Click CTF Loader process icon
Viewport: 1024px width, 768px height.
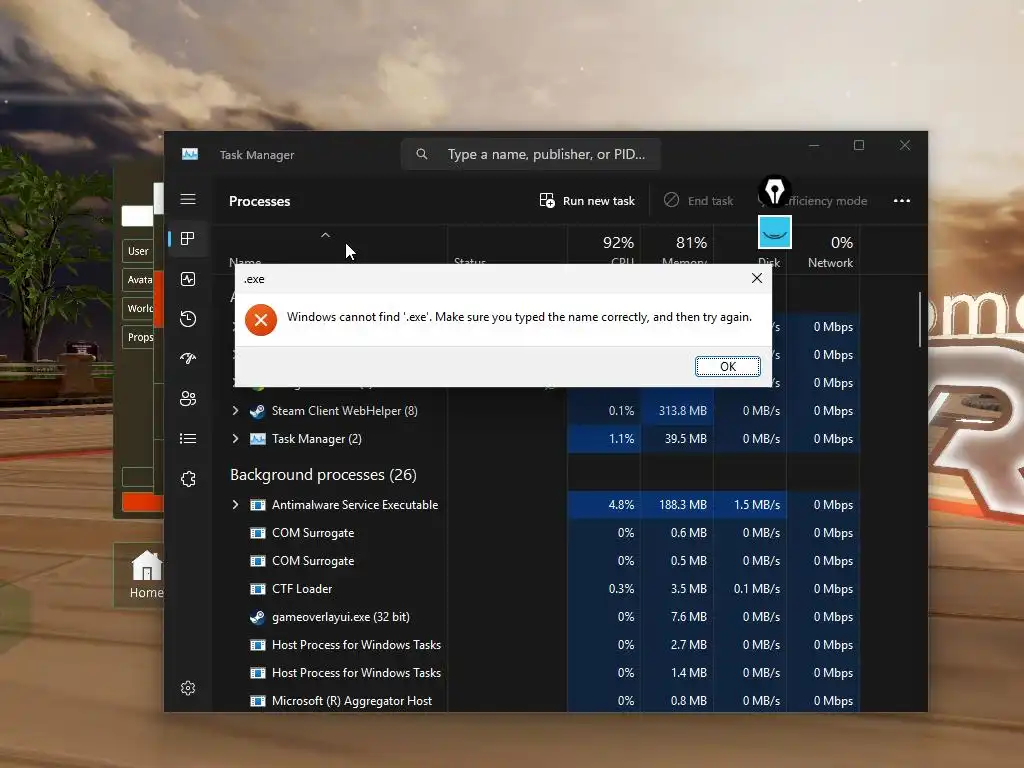257,589
